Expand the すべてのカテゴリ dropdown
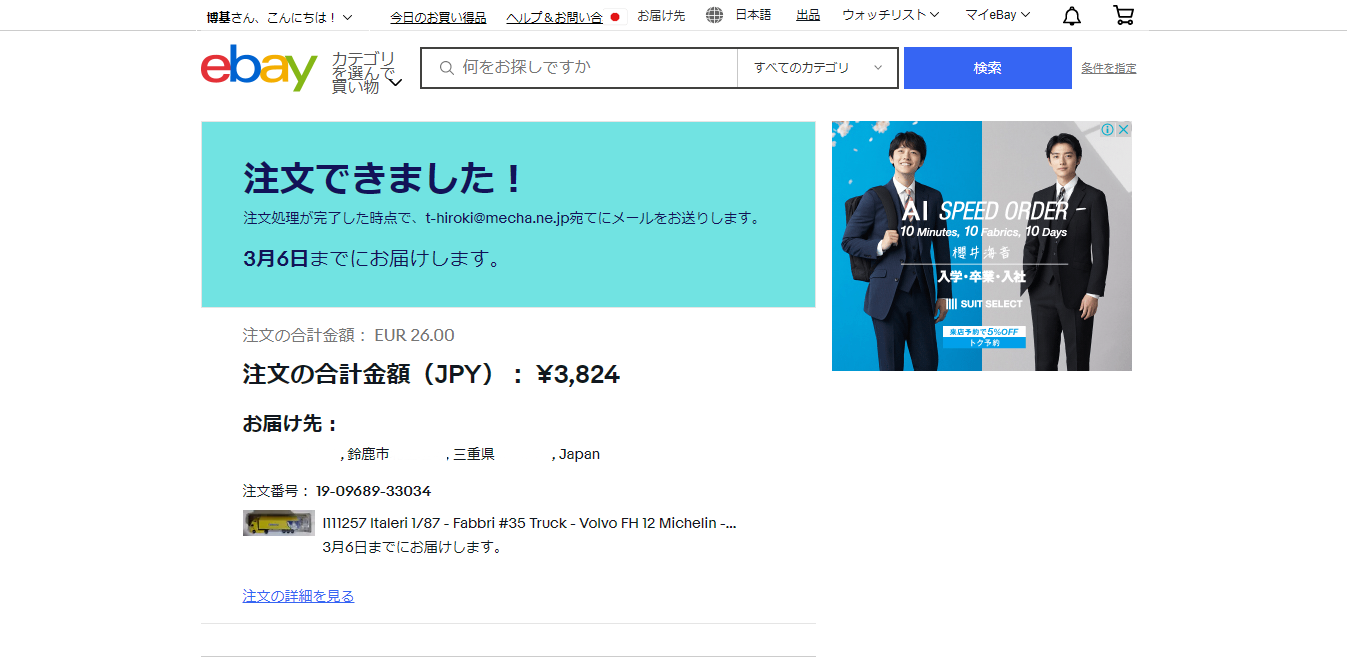This screenshot has height=657, width=1347. click(x=818, y=68)
